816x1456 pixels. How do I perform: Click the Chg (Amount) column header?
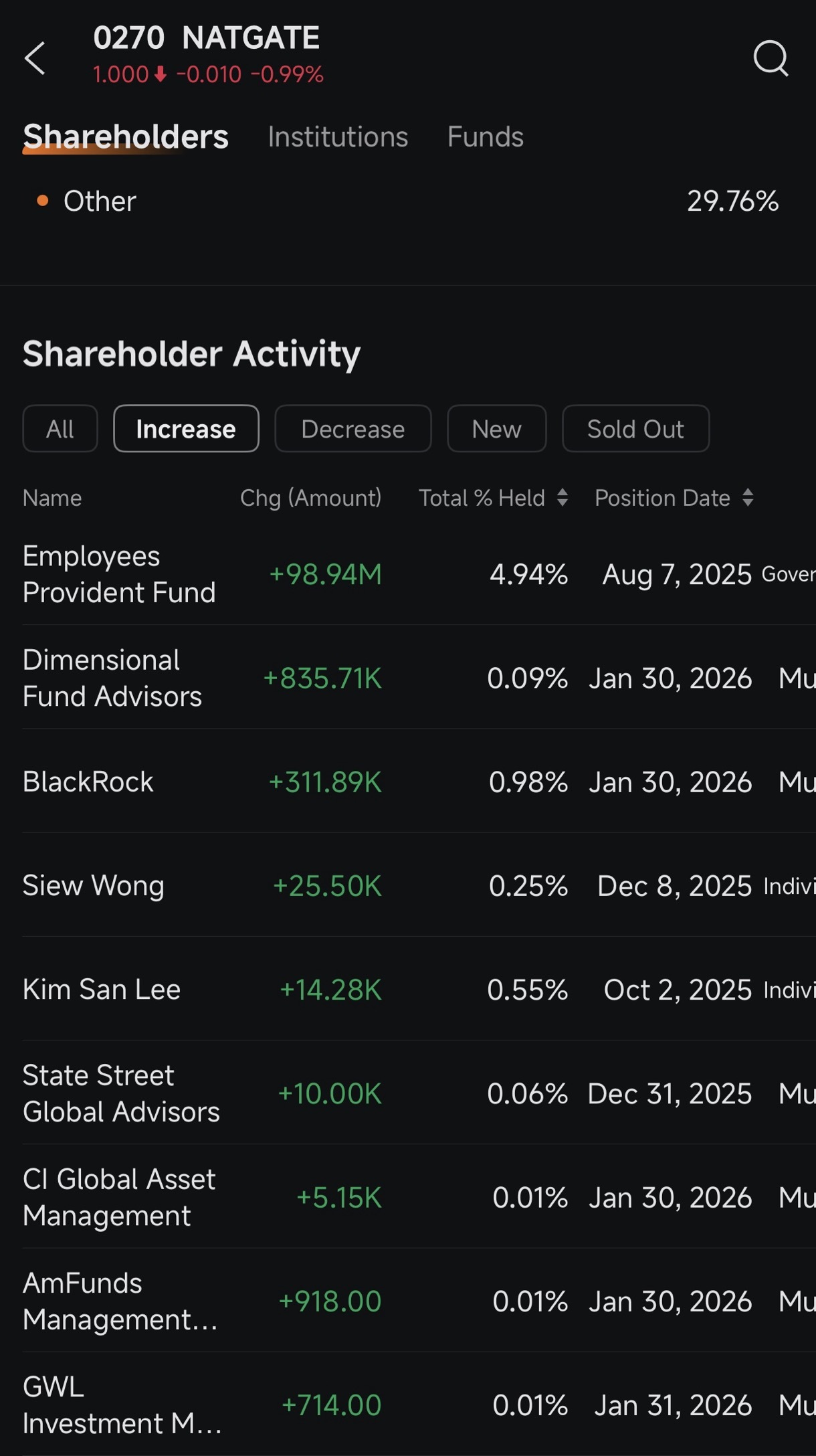click(311, 498)
